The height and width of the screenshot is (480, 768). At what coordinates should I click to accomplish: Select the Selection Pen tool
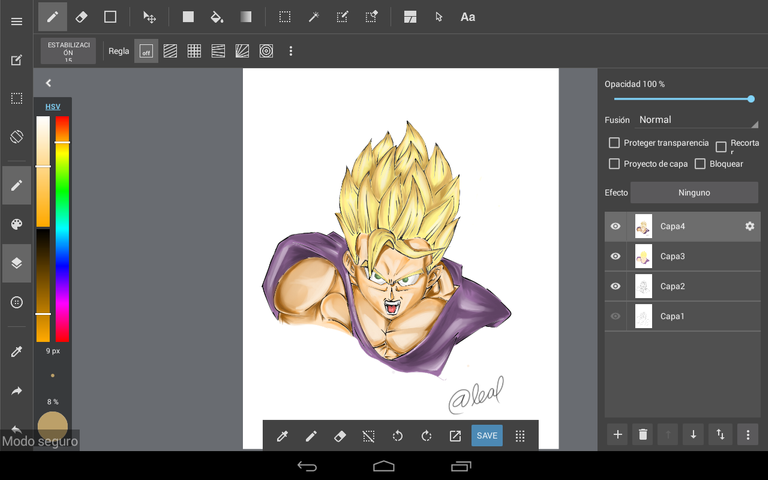point(342,17)
